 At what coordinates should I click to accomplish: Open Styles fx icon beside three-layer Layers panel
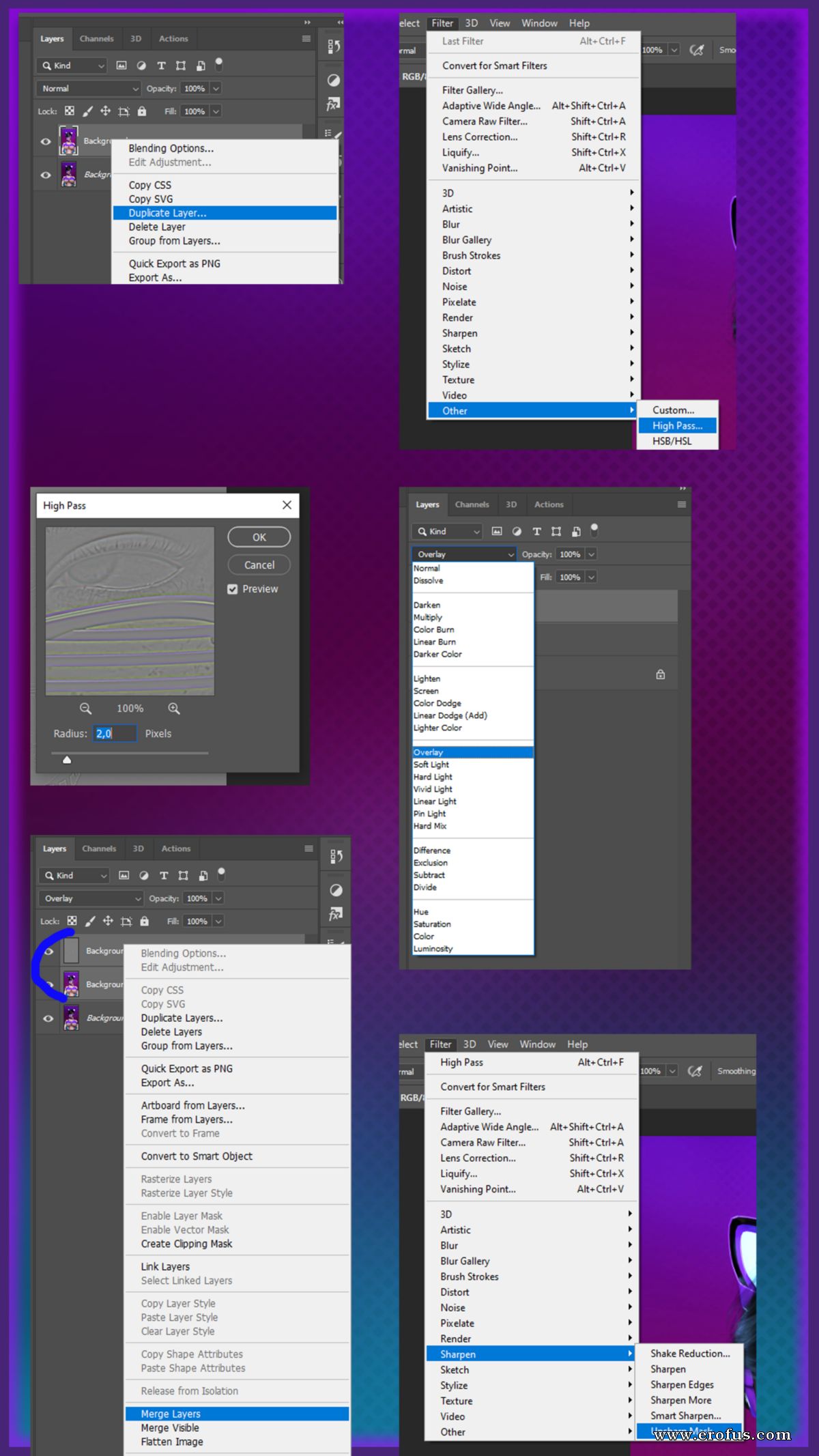click(336, 914)
